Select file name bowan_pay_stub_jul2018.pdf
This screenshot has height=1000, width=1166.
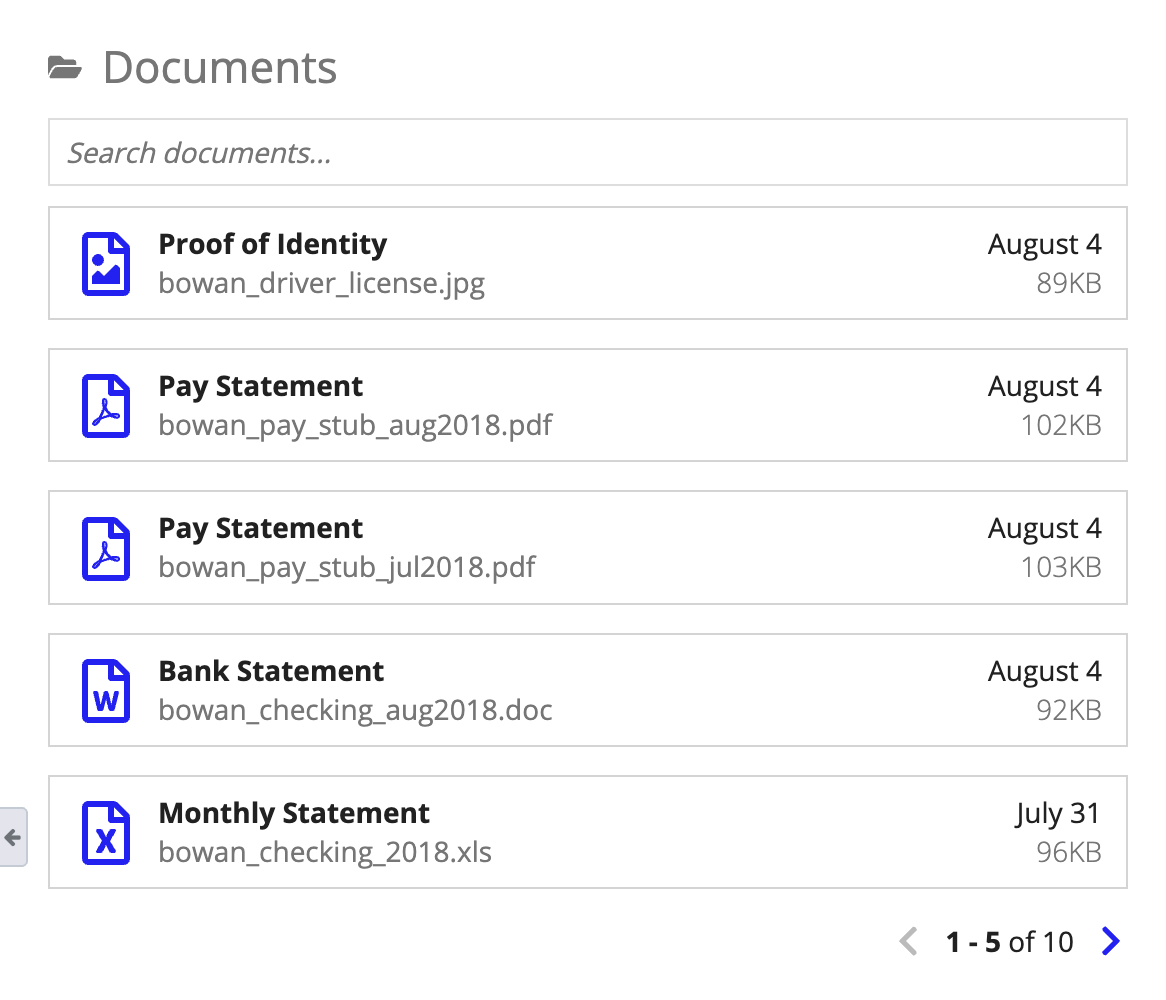pos(347,568)
